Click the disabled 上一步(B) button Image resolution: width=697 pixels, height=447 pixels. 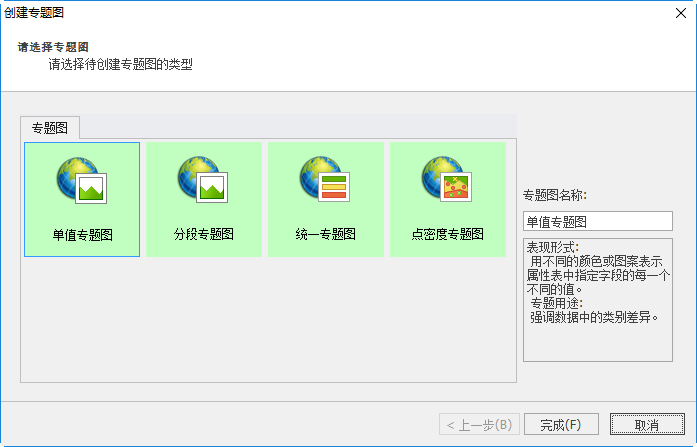pos(479,424)
